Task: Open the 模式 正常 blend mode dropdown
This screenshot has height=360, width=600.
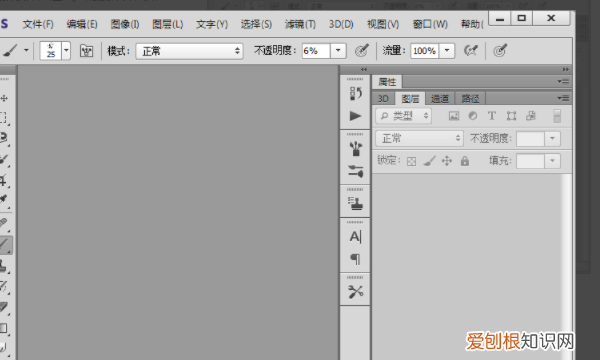Action: point(189,51)
